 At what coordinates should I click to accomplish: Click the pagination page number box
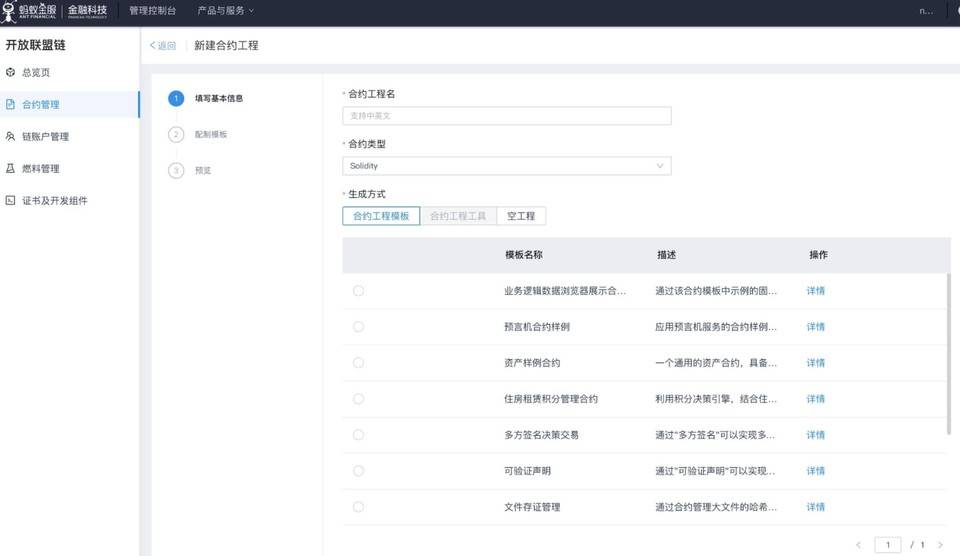(888, 544)
